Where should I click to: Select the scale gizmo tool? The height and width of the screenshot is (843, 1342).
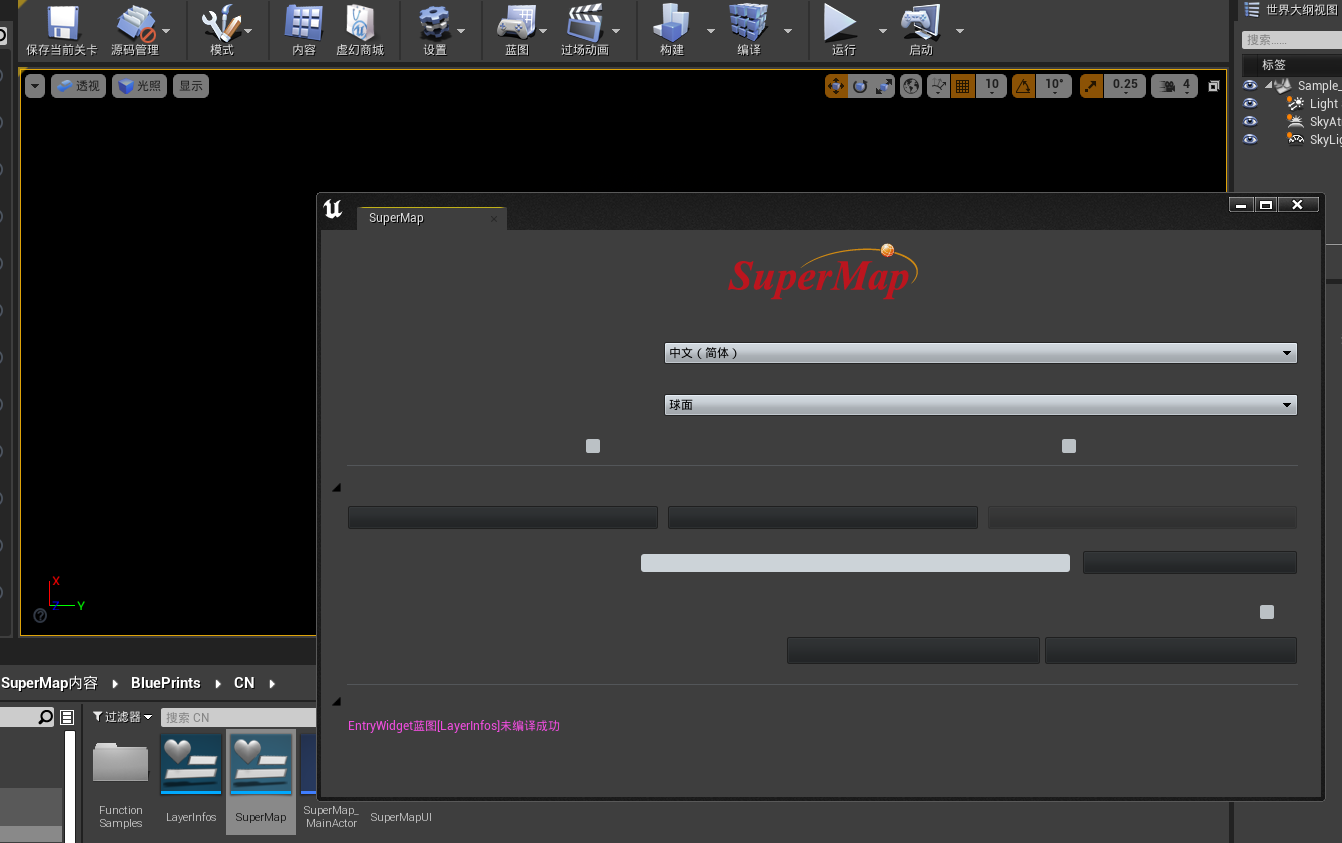tap(884, 86)
